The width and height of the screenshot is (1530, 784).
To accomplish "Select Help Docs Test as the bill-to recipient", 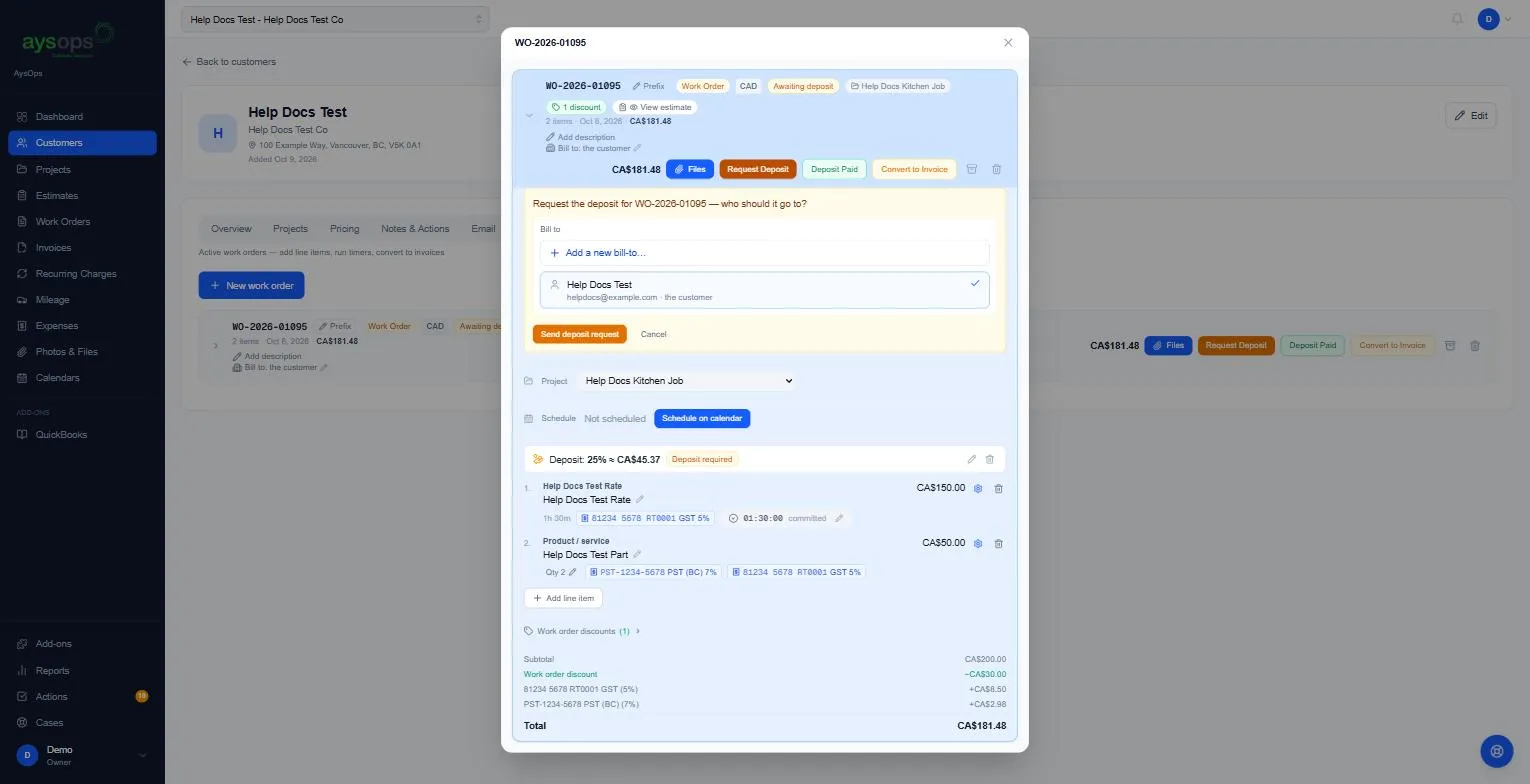I will [764, 290].
